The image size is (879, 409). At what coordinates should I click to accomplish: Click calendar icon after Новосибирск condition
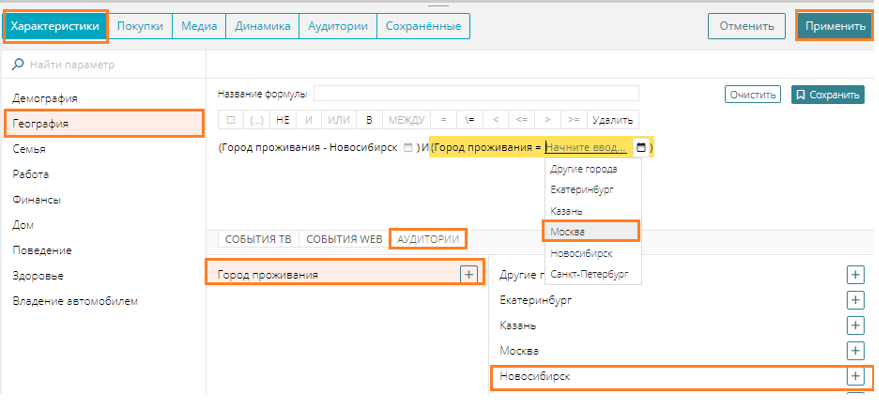click(407, 148)
